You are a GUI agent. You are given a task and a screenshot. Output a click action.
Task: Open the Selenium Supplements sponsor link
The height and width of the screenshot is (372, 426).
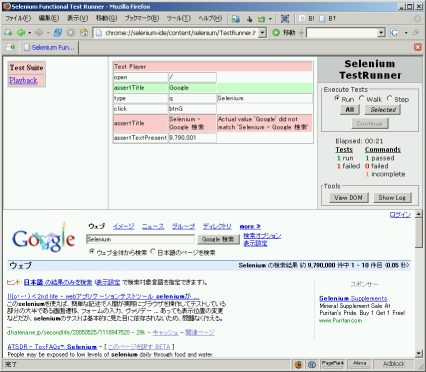353,298
